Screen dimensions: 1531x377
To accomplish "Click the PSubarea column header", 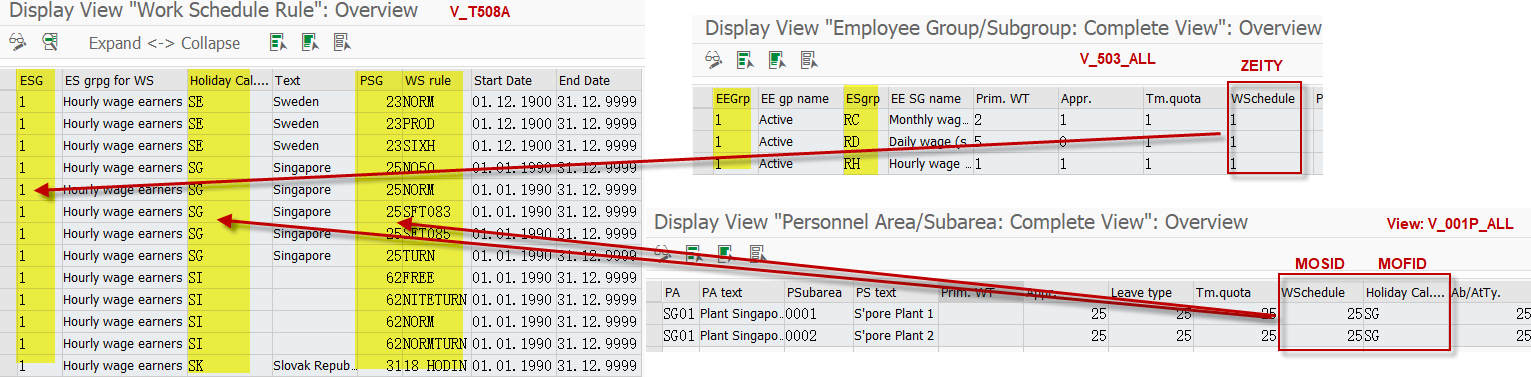I will pos(815,293).
